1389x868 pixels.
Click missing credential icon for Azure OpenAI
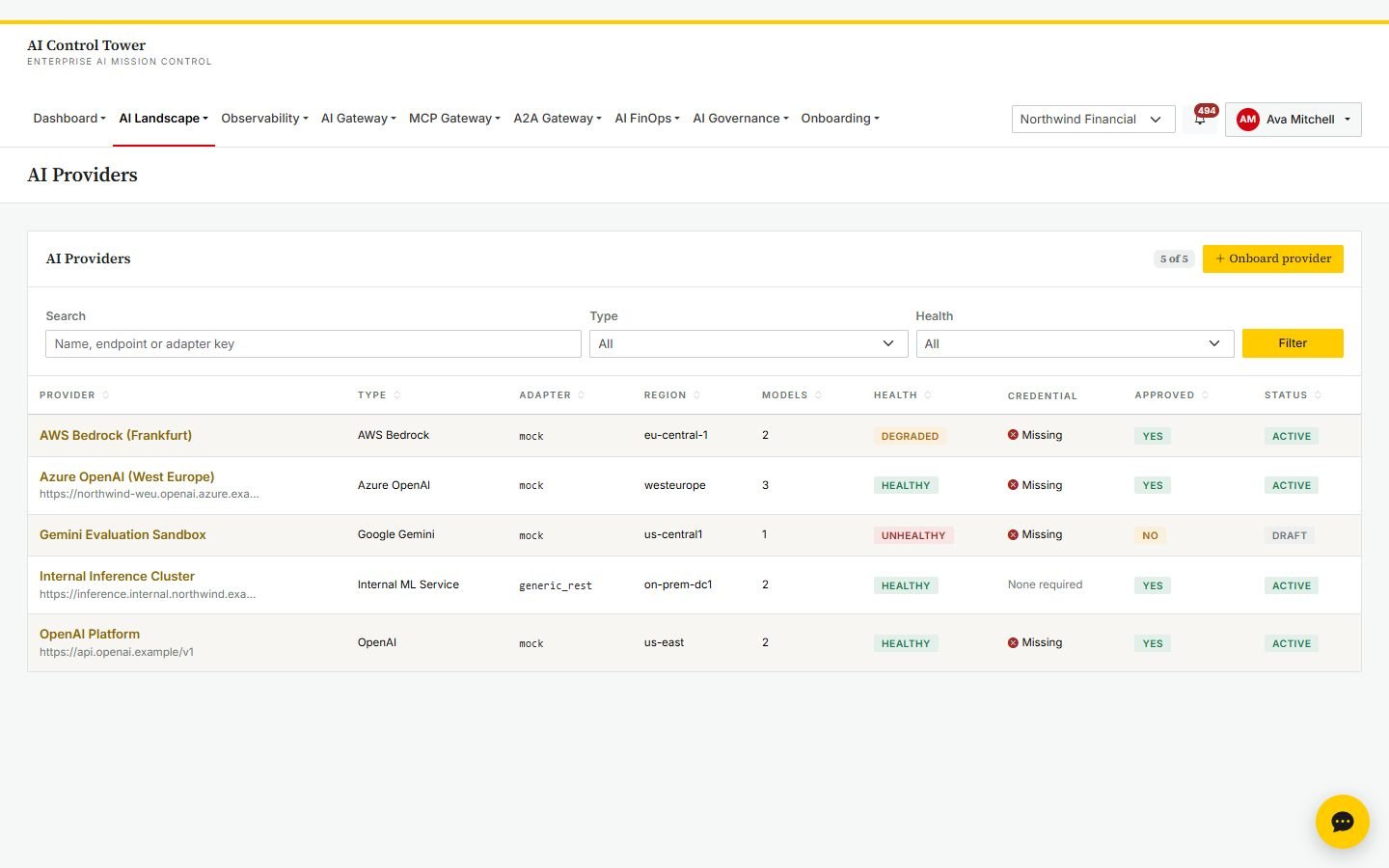click(x=1013, y=485)
